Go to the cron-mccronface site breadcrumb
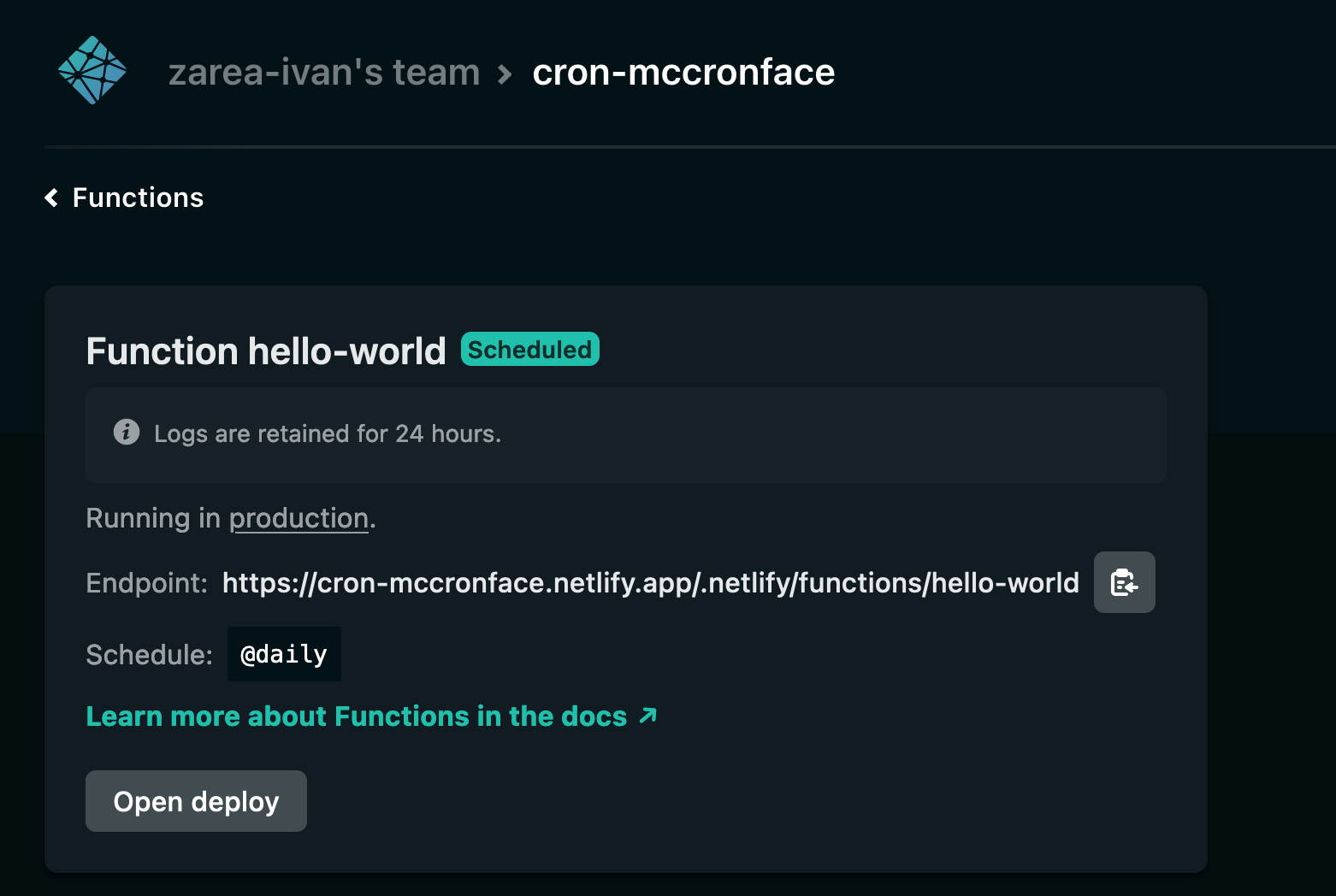 683,73
